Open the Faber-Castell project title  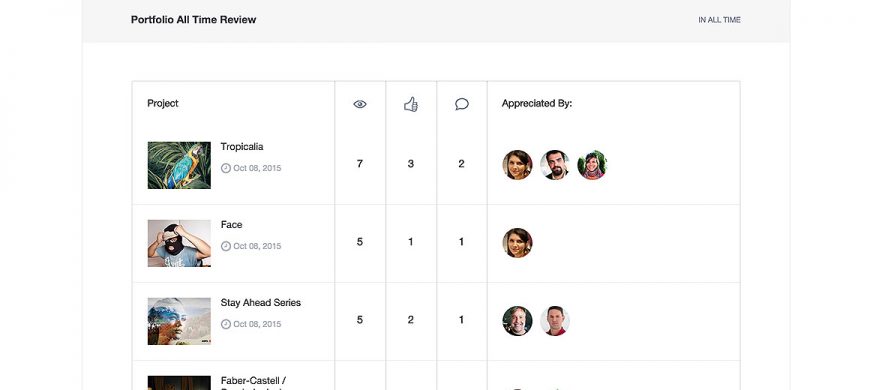pos(253,383)
